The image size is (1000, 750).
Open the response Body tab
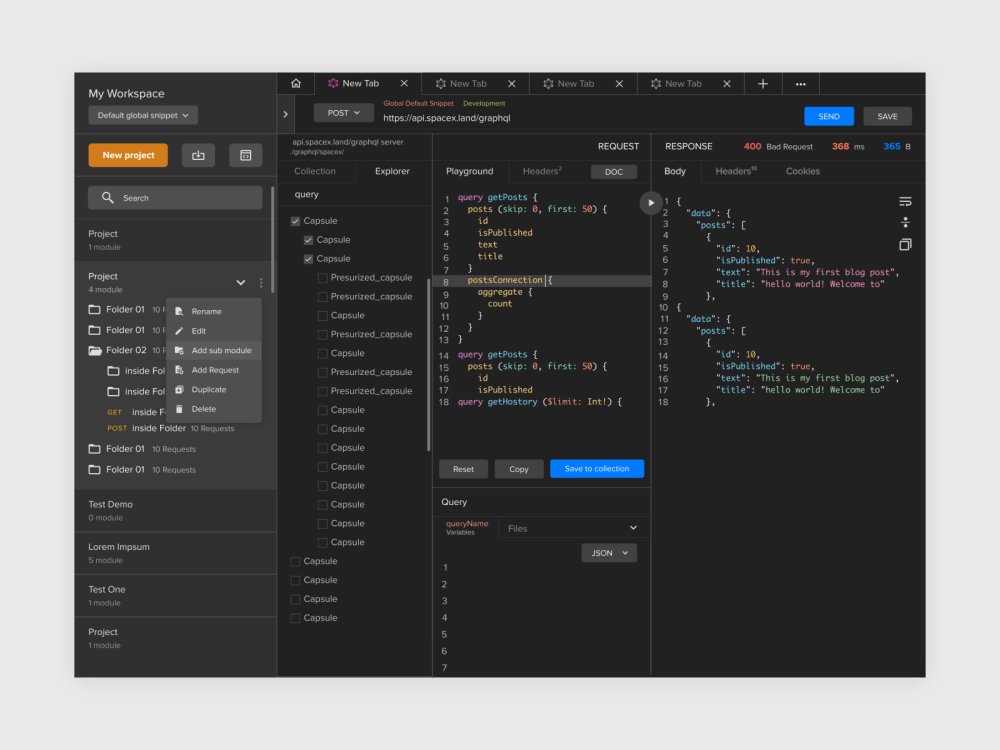[675, 171]
